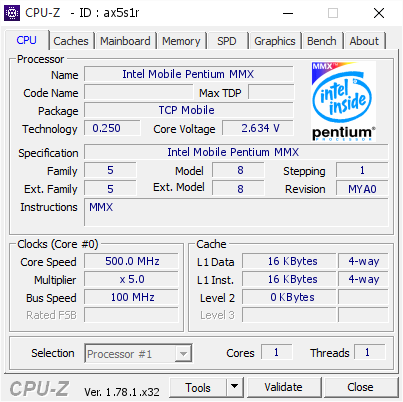Switch to the Caches tab
403x402 pixels.
71,41
